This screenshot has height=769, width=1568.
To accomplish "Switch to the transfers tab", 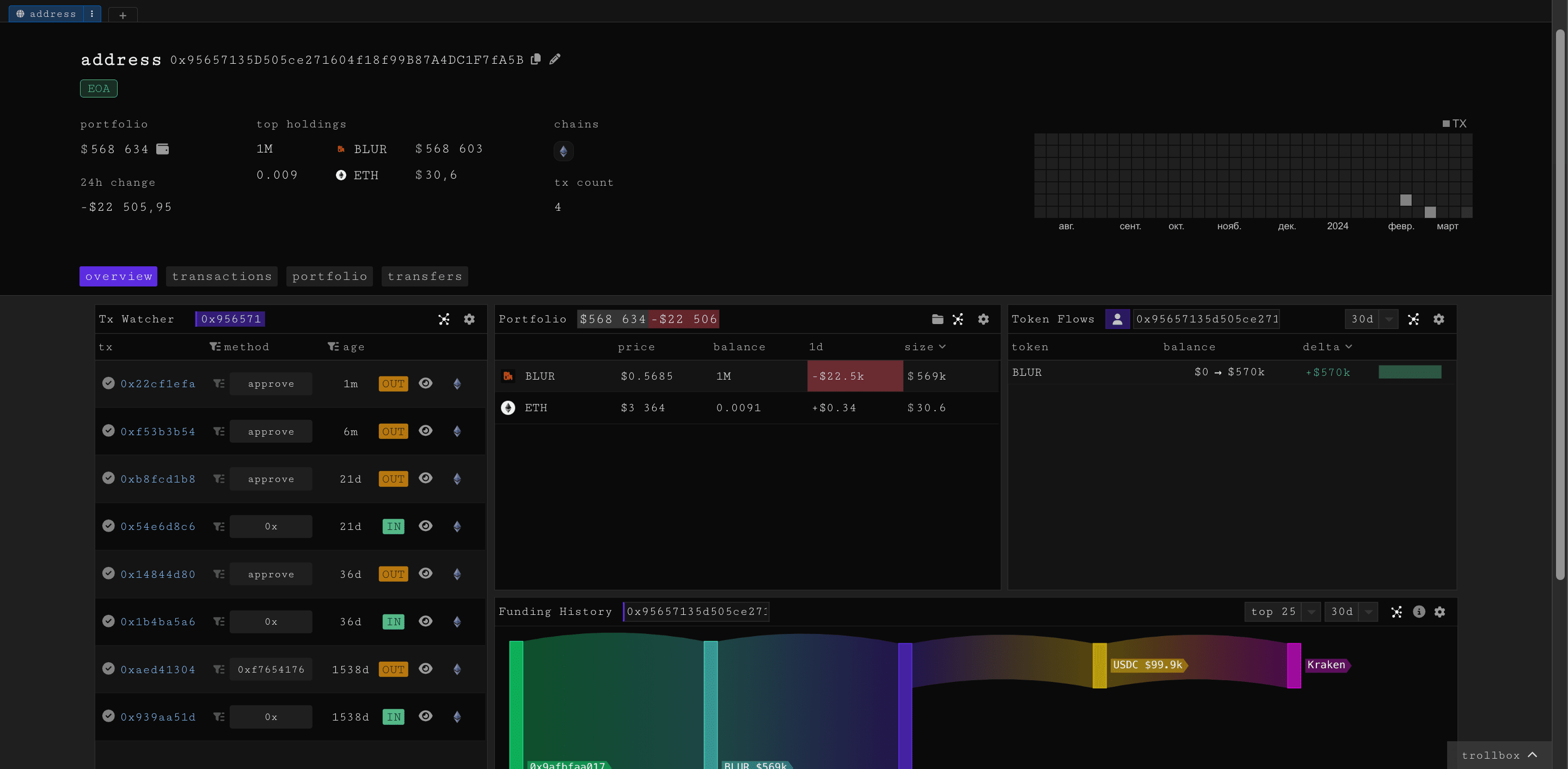I will pos(424,277).
